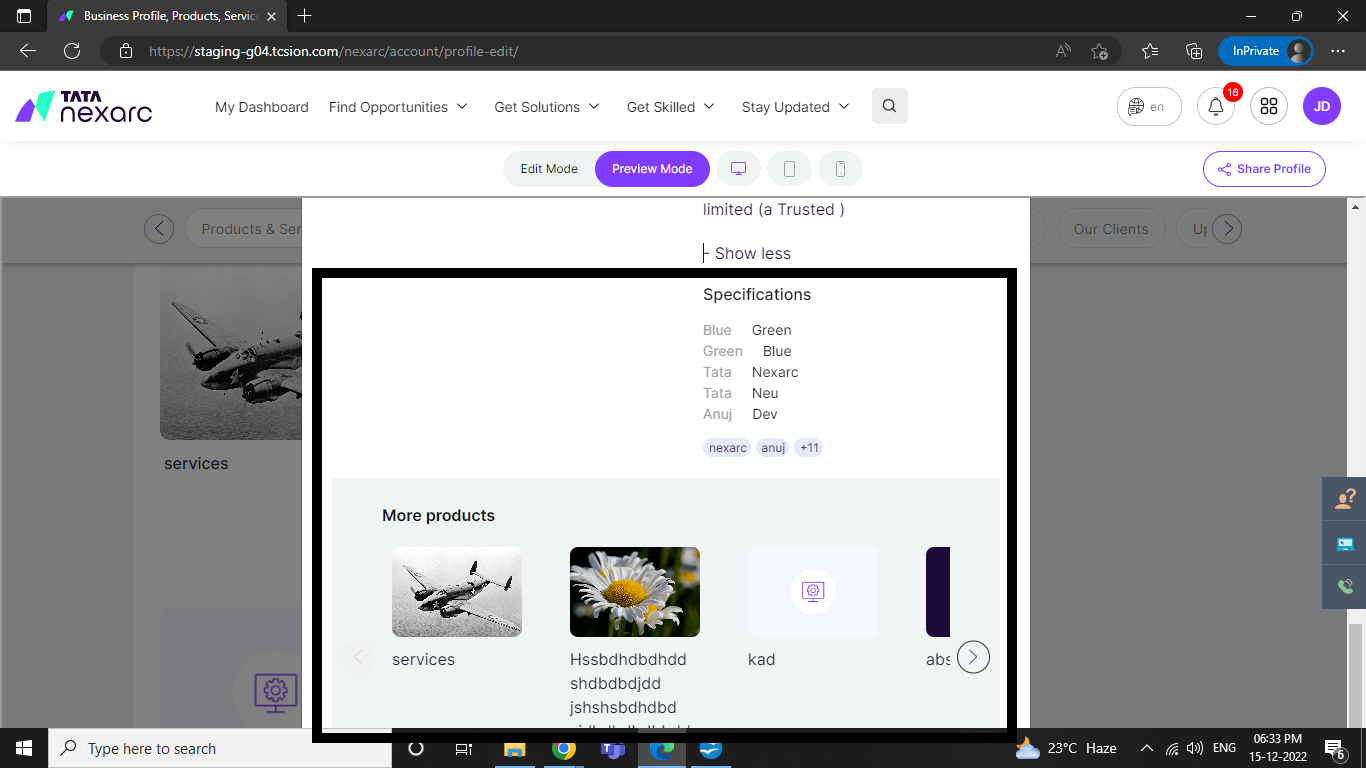Screen dimensions: 1366x768
Task: Expand the Get Solutions dropdown
Action: click(x=547, y=106)
